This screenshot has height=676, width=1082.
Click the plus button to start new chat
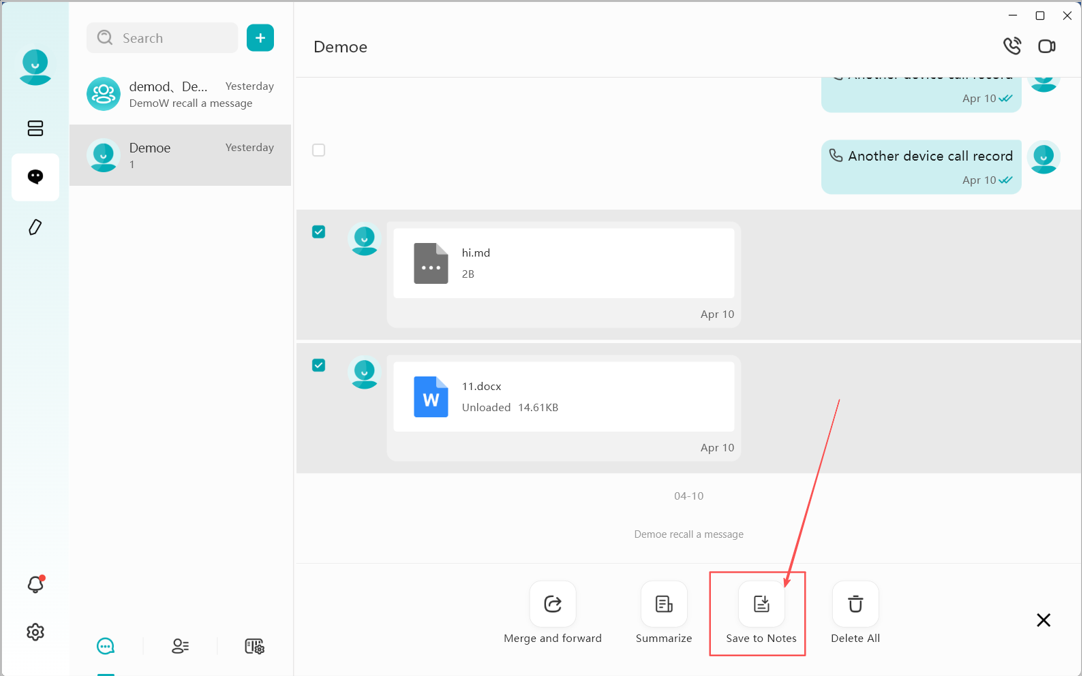(260, 38)
